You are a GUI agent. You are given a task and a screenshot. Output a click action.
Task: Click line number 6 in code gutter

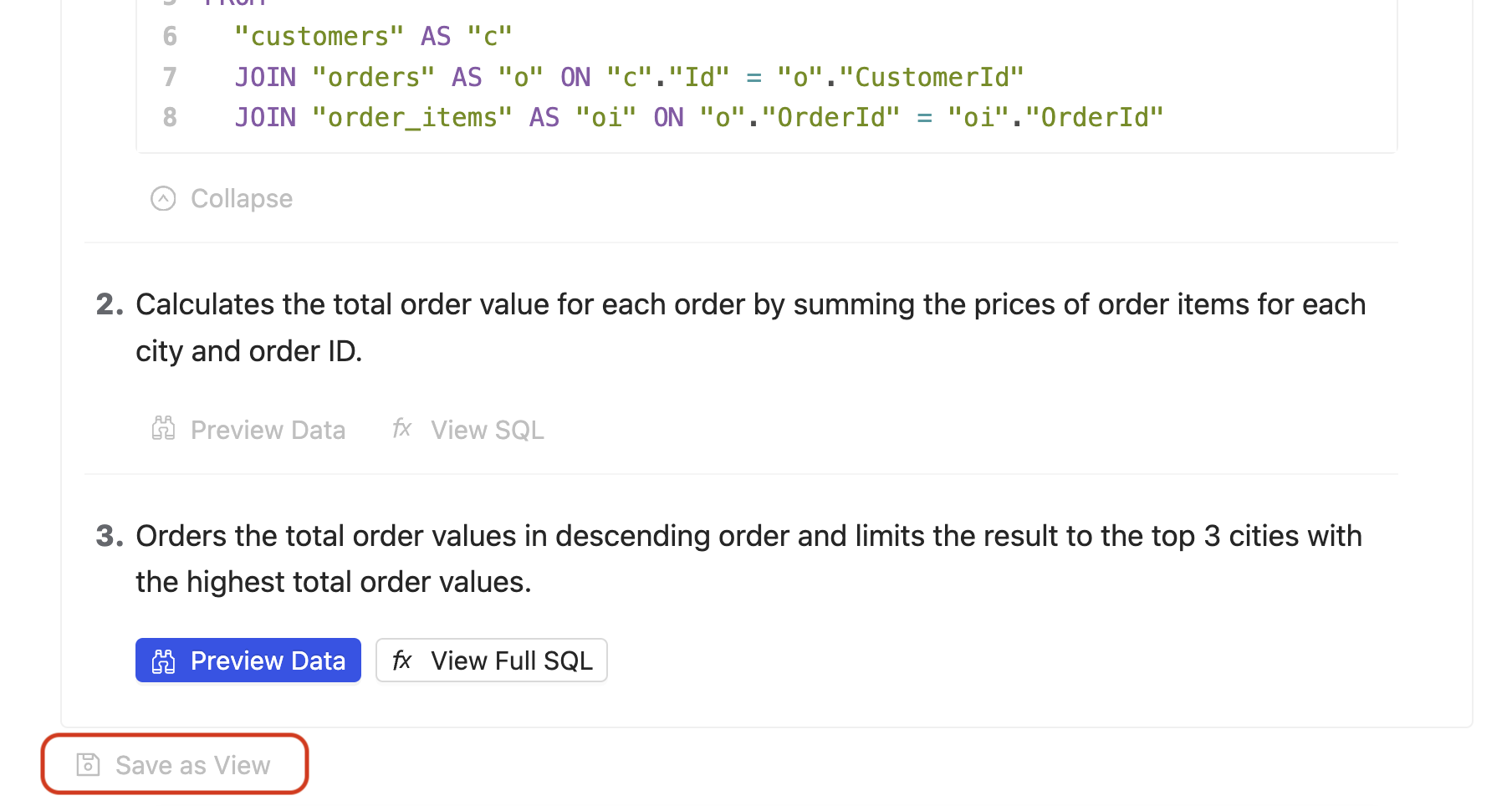[170, 36]
